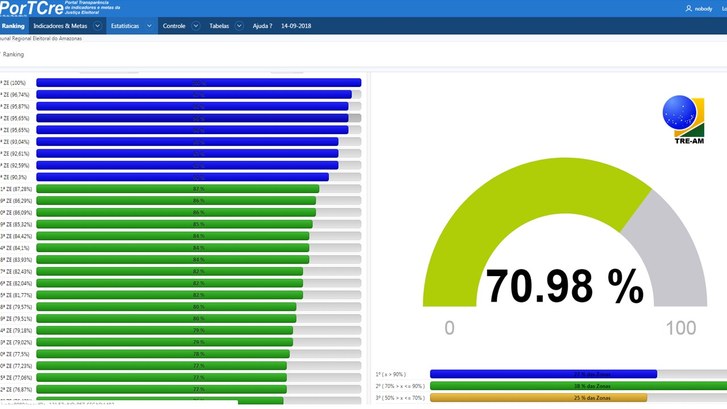Click the yellow 25 % das Zonas bar
Image resolution: width=727 pixels, height=409 pixels.
tap(565, 398)
